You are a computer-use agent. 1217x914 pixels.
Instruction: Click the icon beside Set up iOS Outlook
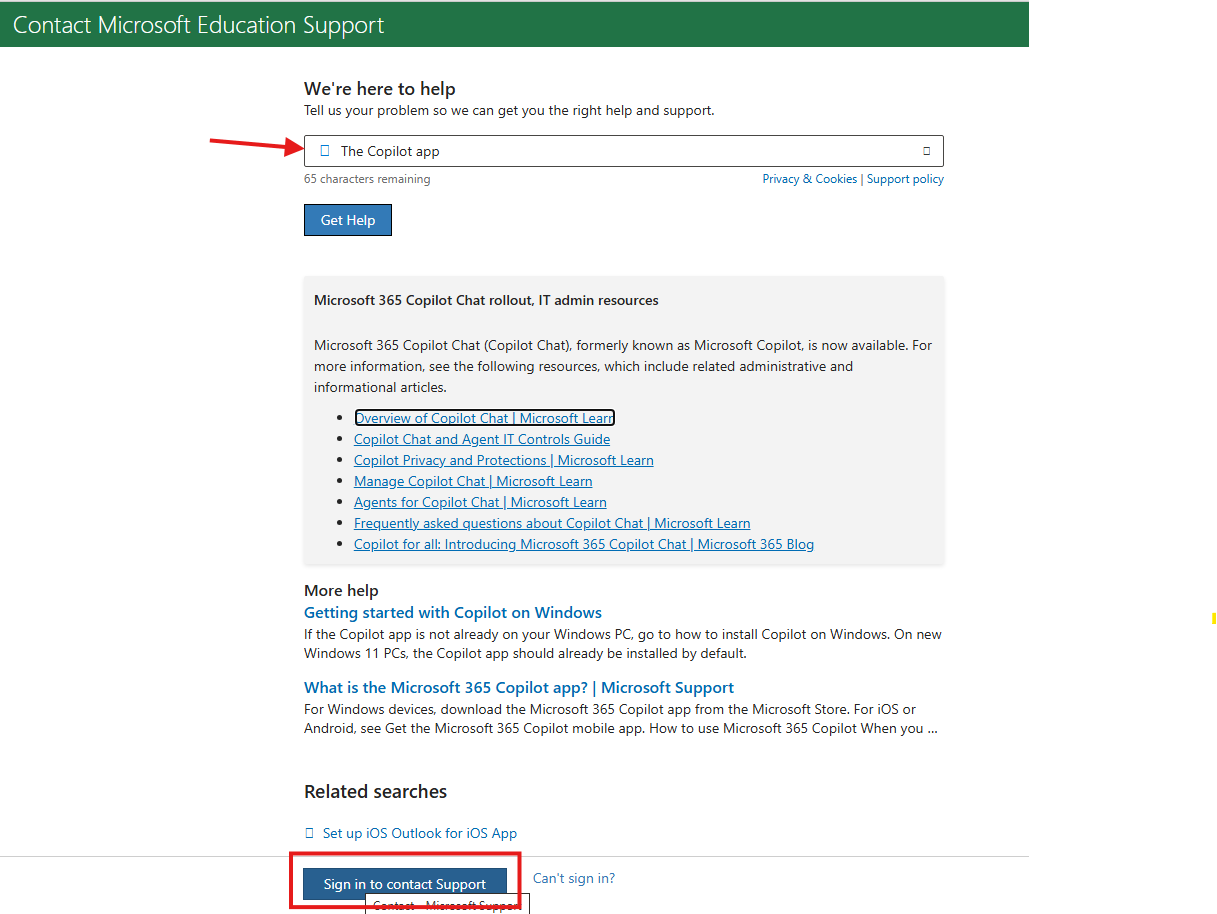point(309,833)
